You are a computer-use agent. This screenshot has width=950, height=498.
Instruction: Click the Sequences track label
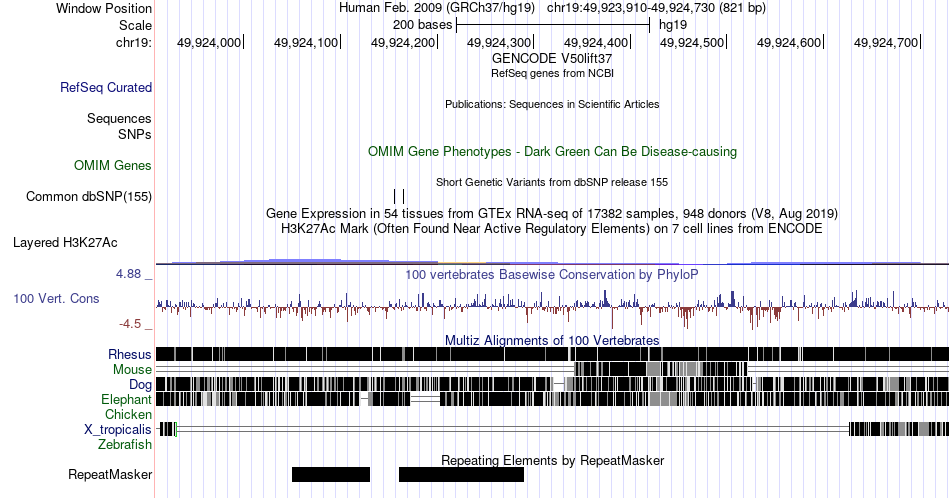[119, 118]
